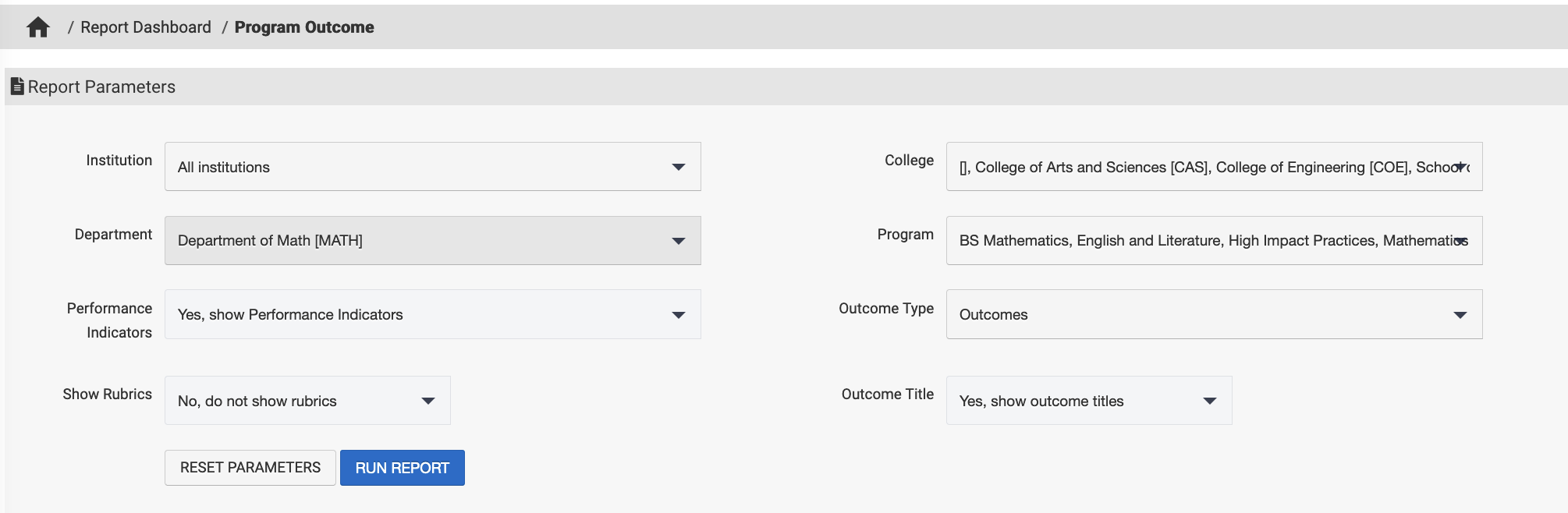
Task: Click the Institution field label
Action: (119, 160)
